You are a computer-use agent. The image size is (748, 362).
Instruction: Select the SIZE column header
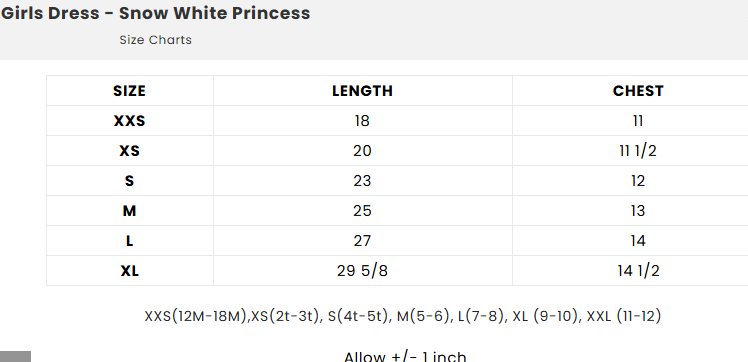click(129, 91)
